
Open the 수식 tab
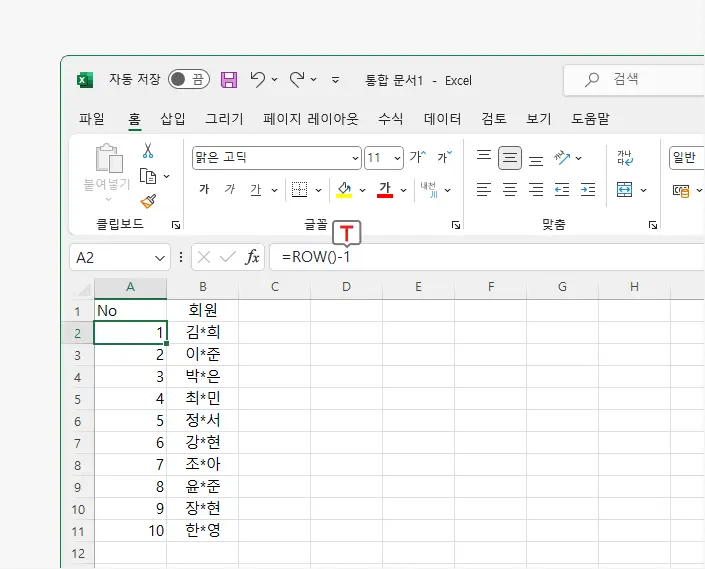click(390, 119)
